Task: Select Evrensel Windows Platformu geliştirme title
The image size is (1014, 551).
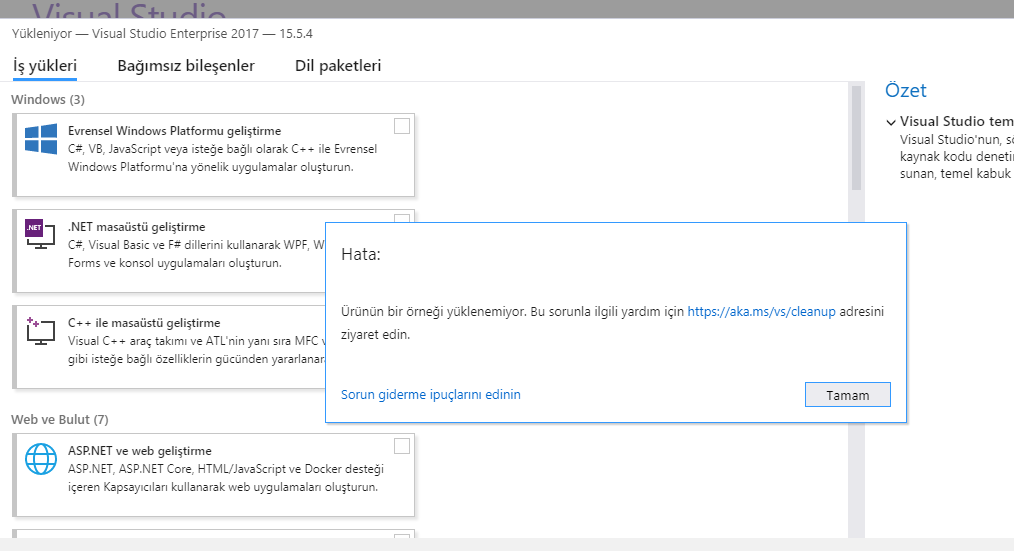Action: pyautogui.click(x=175, y=131)
